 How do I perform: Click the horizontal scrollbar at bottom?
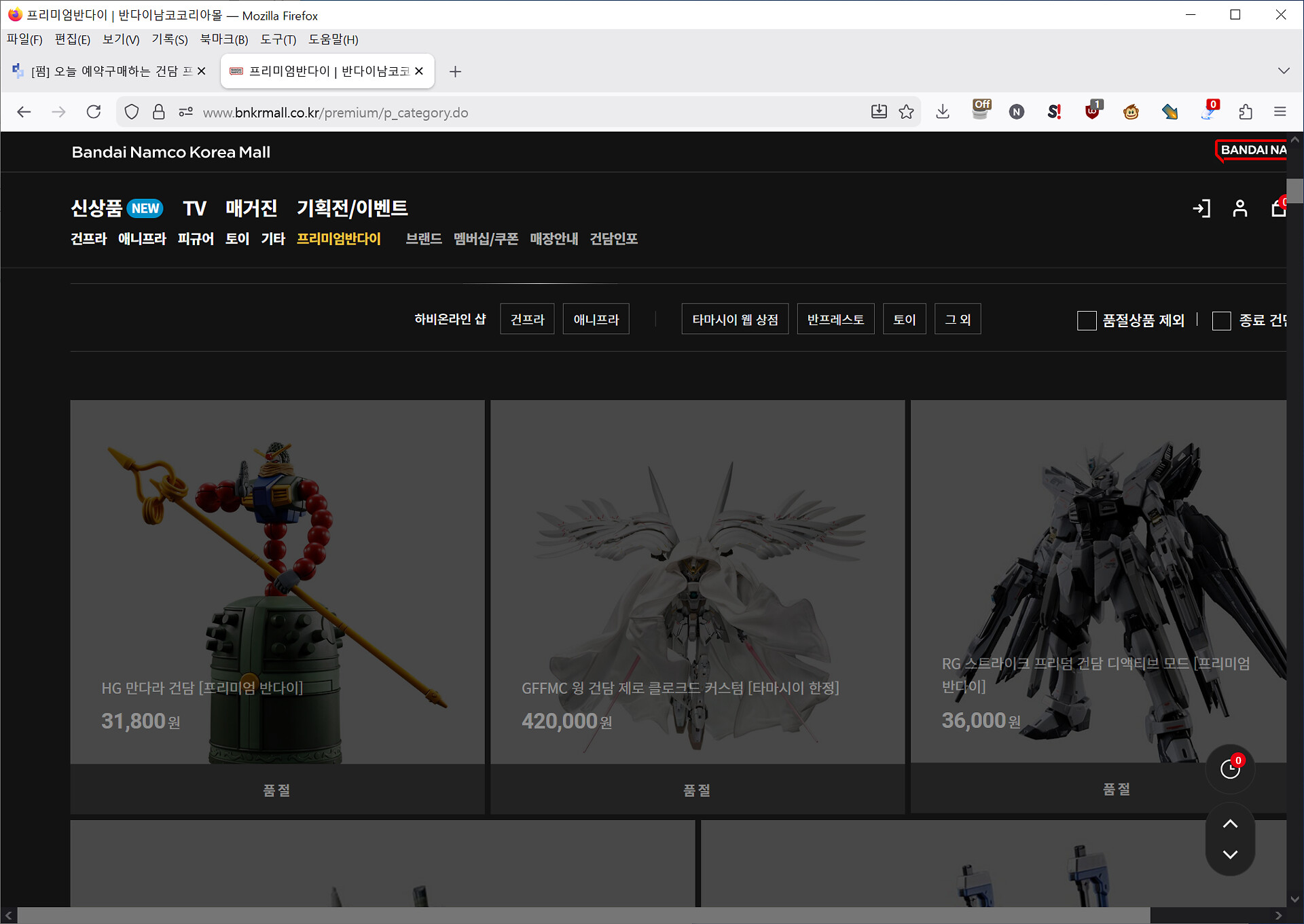coord(584,915)
